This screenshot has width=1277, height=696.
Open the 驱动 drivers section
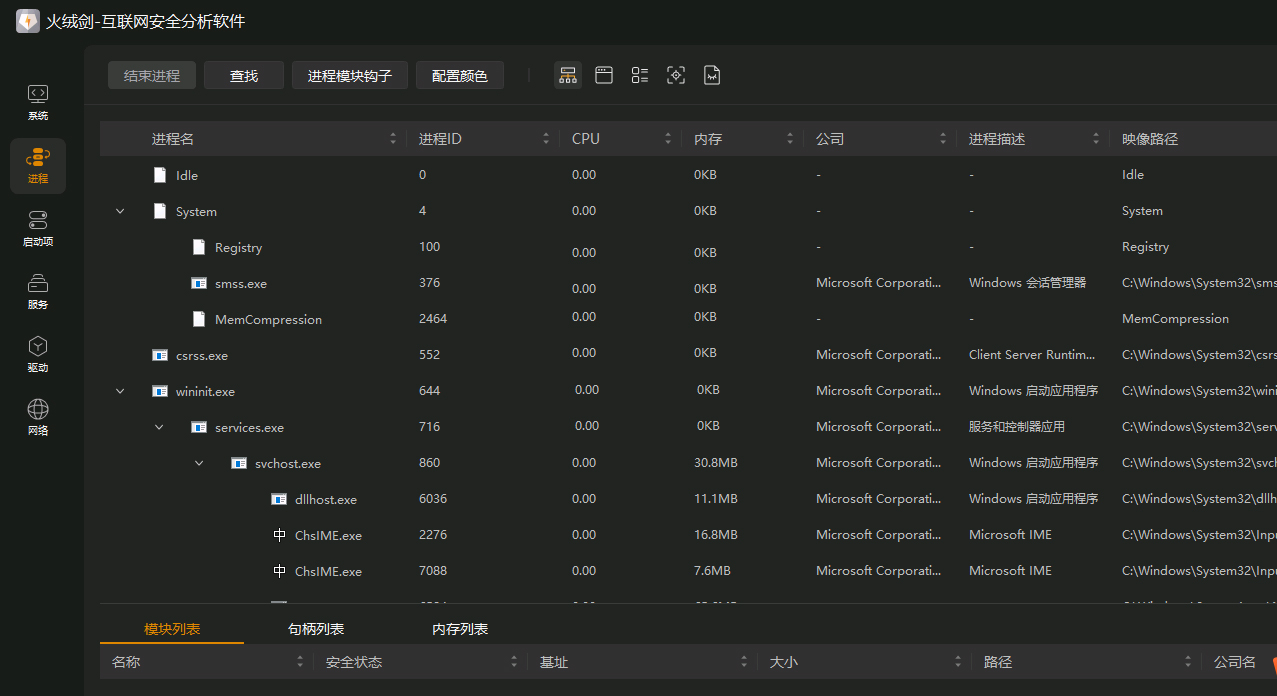coord(38,354)
